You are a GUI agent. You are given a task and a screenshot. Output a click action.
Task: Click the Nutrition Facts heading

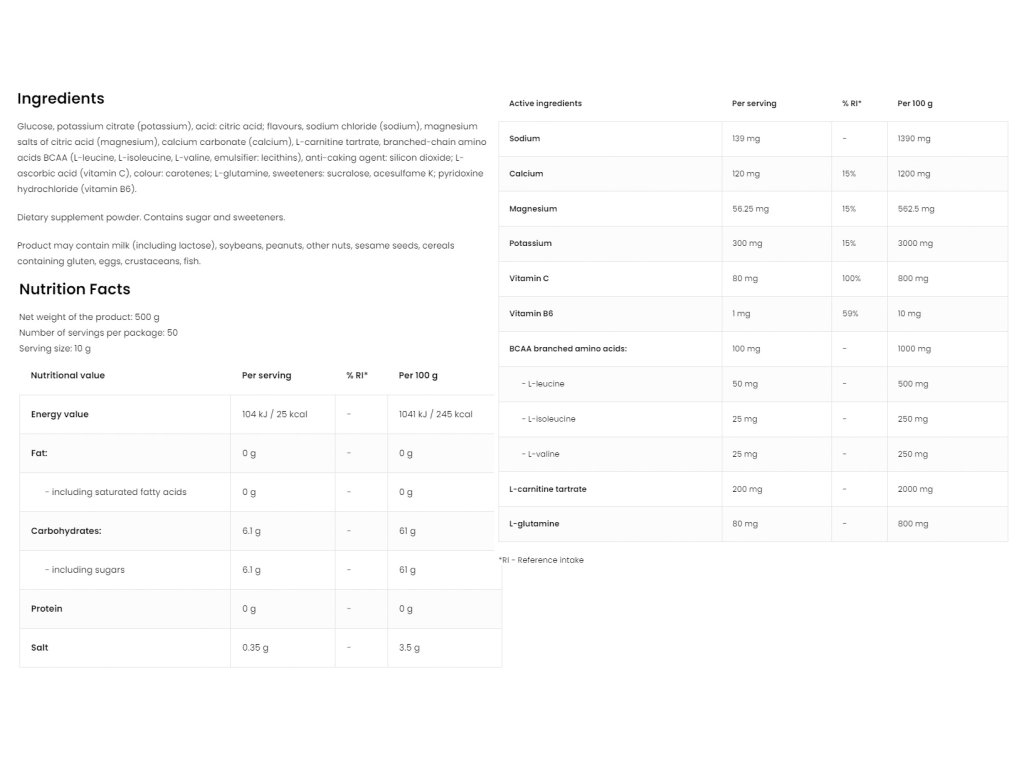click(75, 289)
